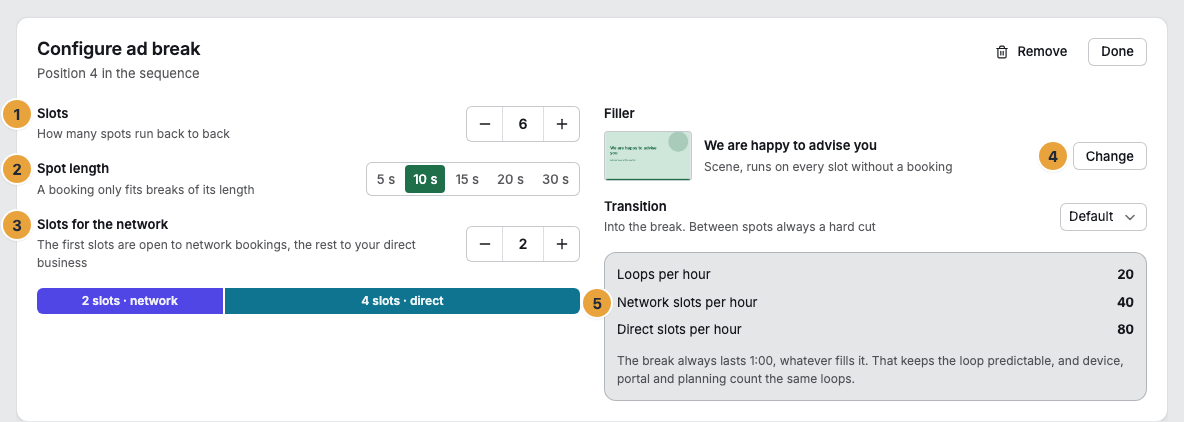Click the 'Configure ad break' heading

[119, 49]
